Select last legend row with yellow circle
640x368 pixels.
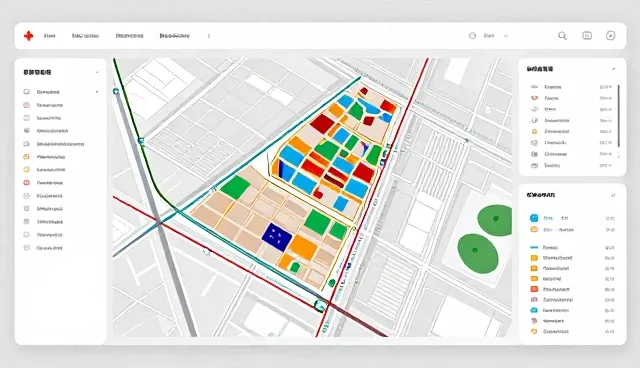[x=572, y=332]
